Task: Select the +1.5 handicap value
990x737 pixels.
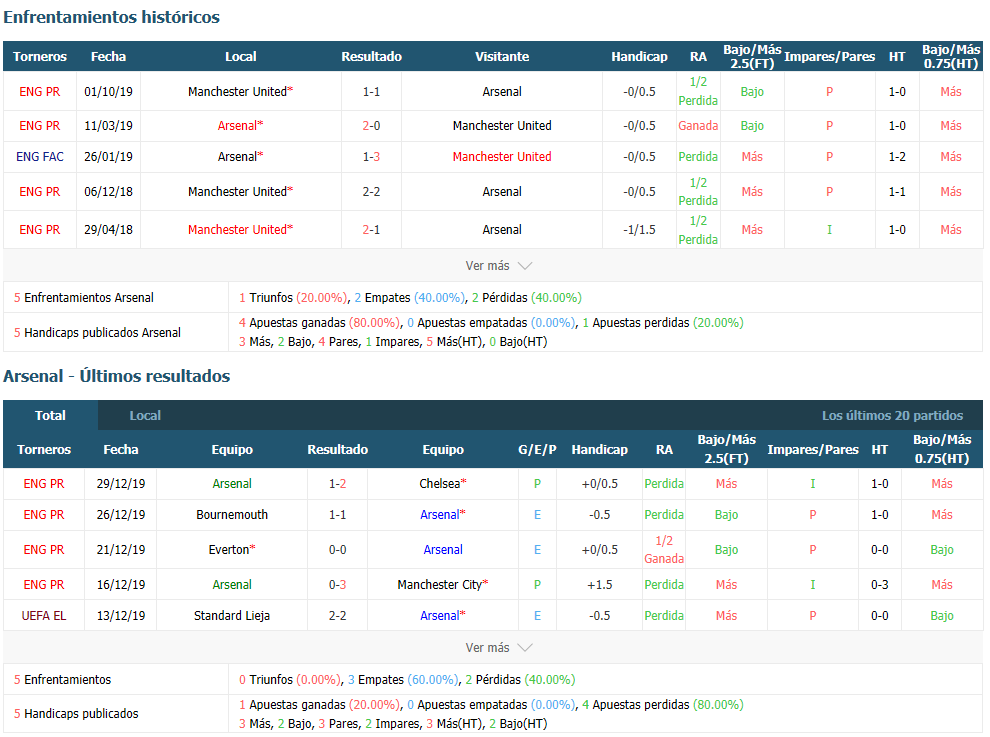Action: (x=599, y=585)
